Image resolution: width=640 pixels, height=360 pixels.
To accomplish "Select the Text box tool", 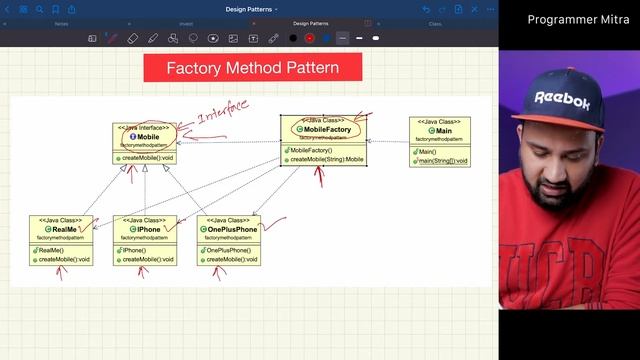I will pos(253,38).
